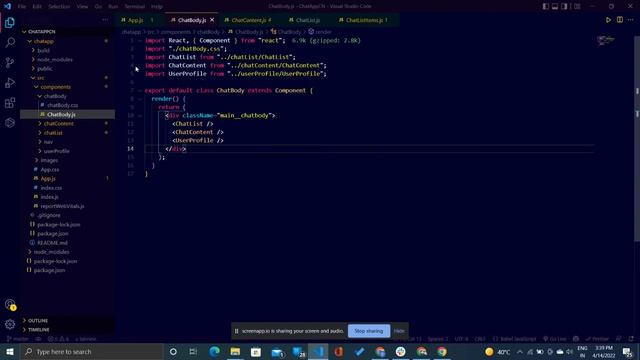Open the Selection menu
Screen dimensions: 640x360
[59, 7]
